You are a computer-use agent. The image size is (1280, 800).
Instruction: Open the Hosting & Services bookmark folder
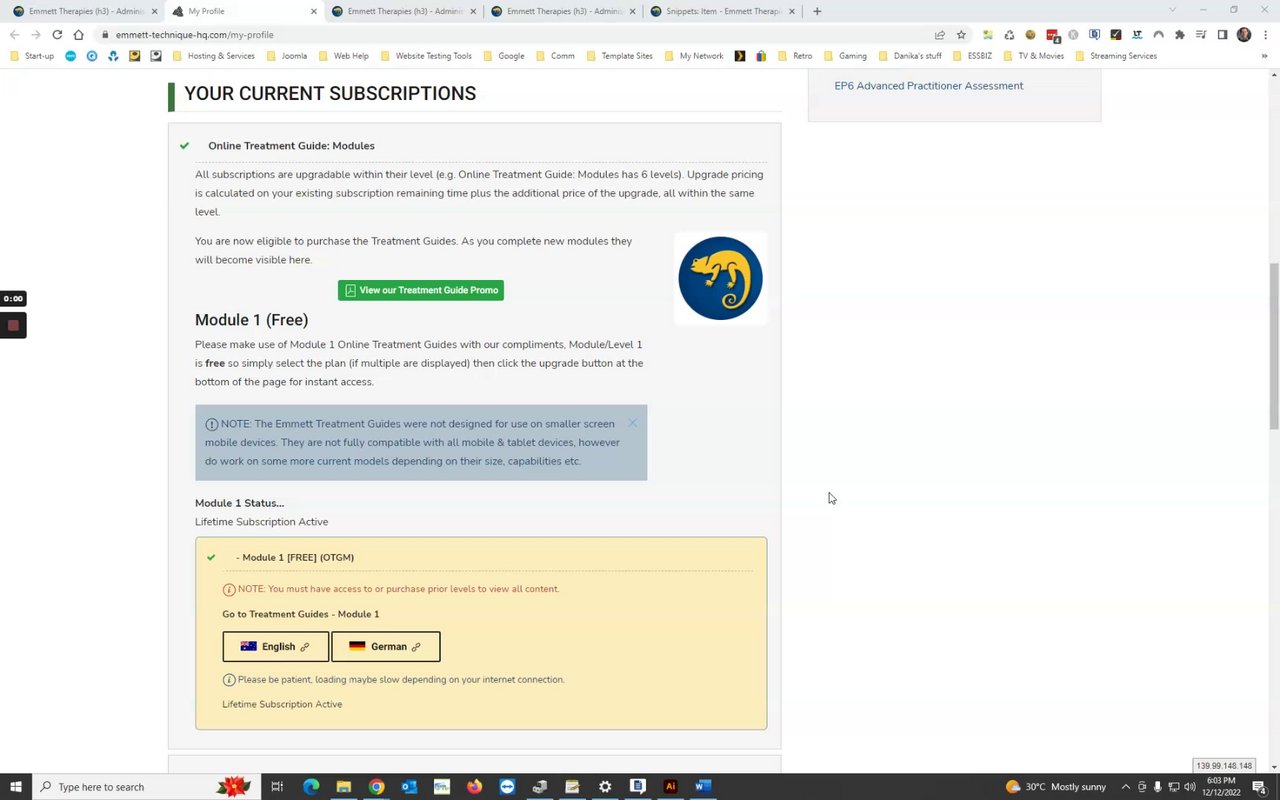tap(214, 56)
